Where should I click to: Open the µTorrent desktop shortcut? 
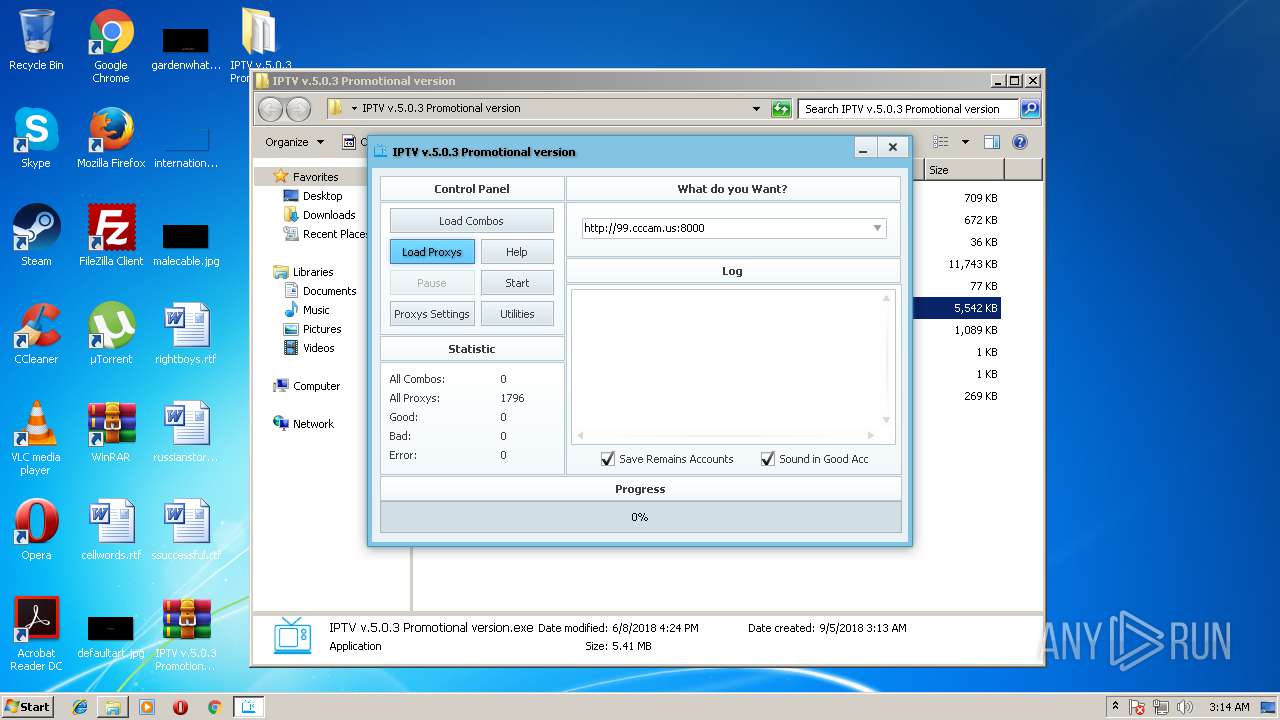click(x=111, y=334)
